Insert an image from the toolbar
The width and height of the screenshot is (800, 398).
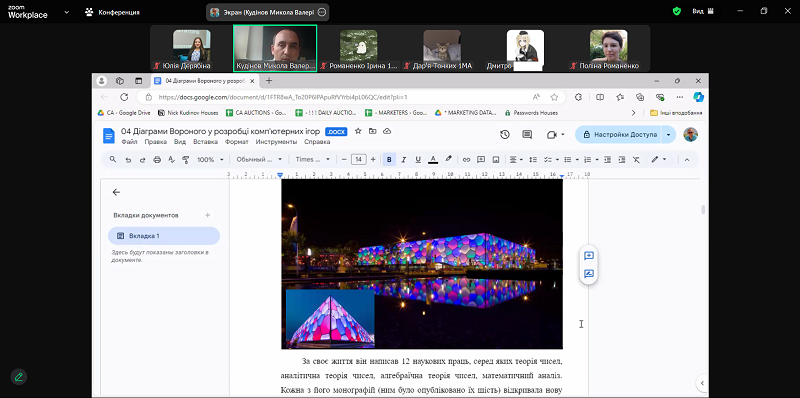495,160
